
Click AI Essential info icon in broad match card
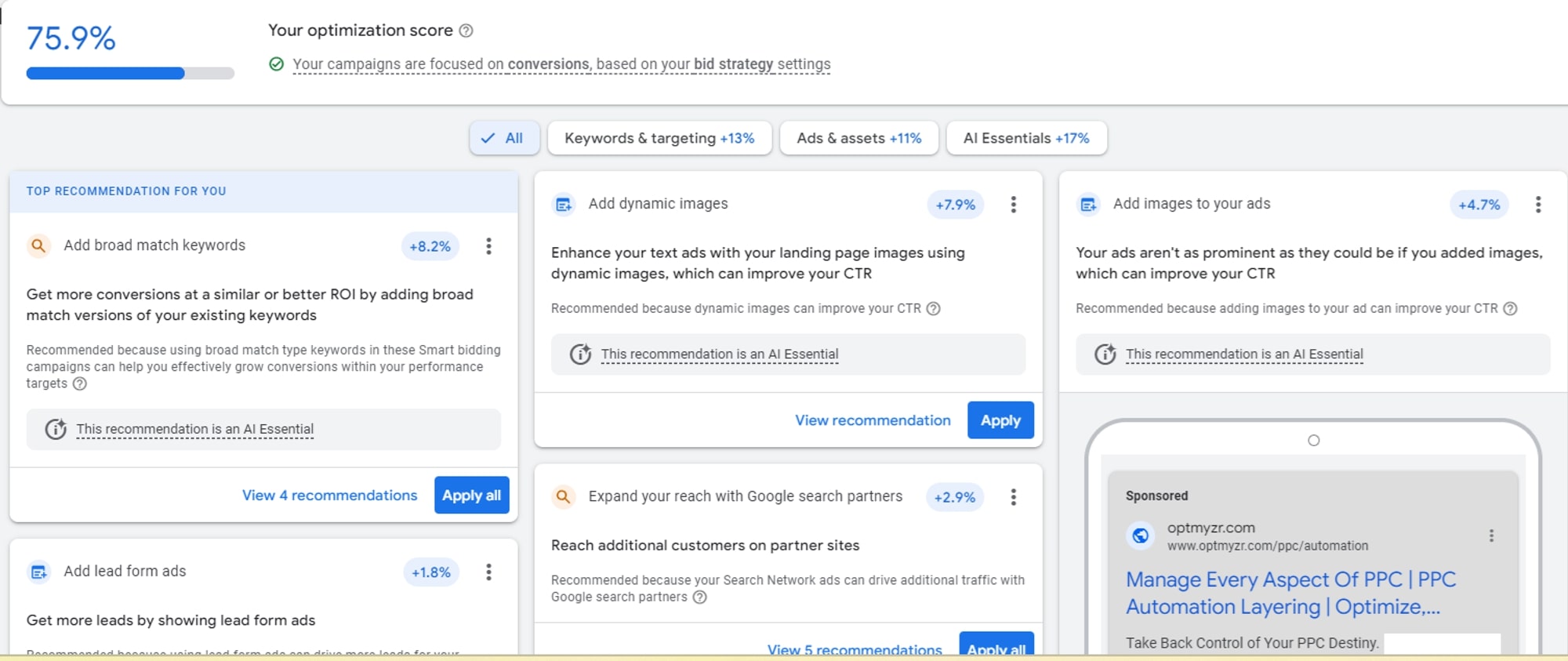point(55,429)
